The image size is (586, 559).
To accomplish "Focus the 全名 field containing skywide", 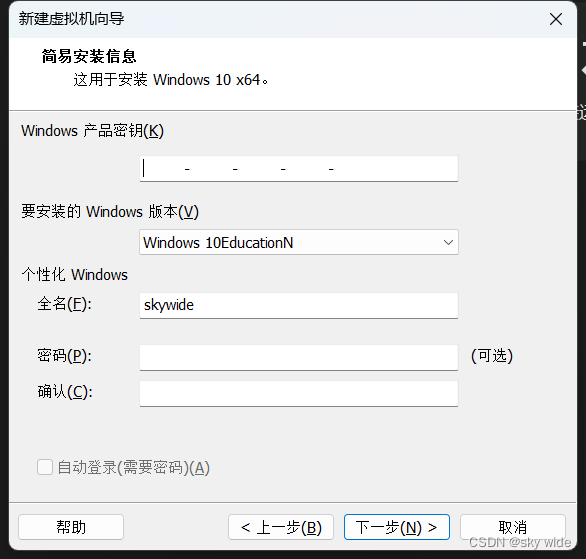I will (x=299, y=306).
